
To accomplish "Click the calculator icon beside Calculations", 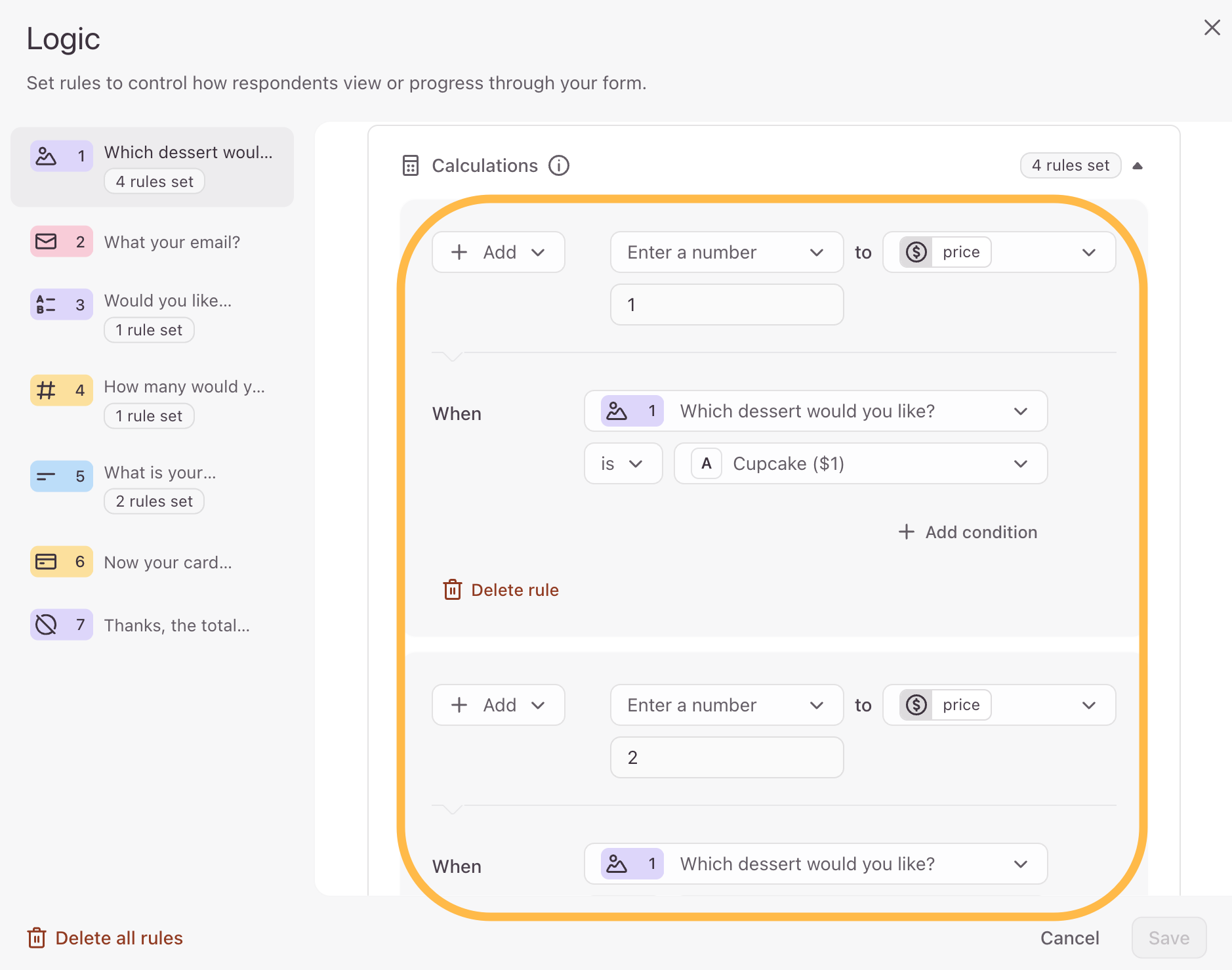I will tap(411, 165).
